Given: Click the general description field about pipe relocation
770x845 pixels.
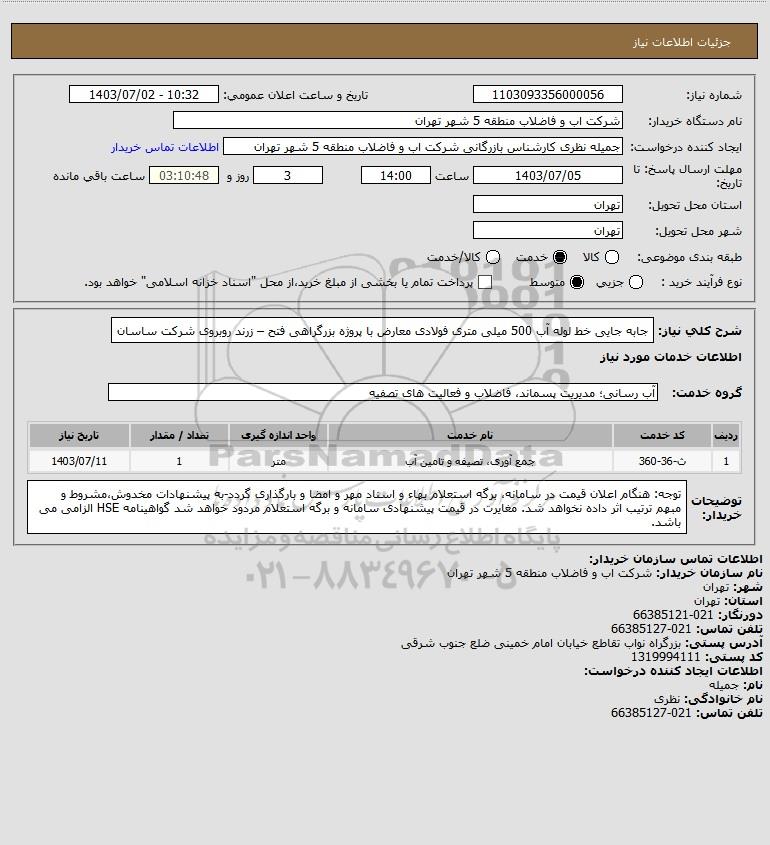Looking at the screenshot, I should tap(382, 330).
